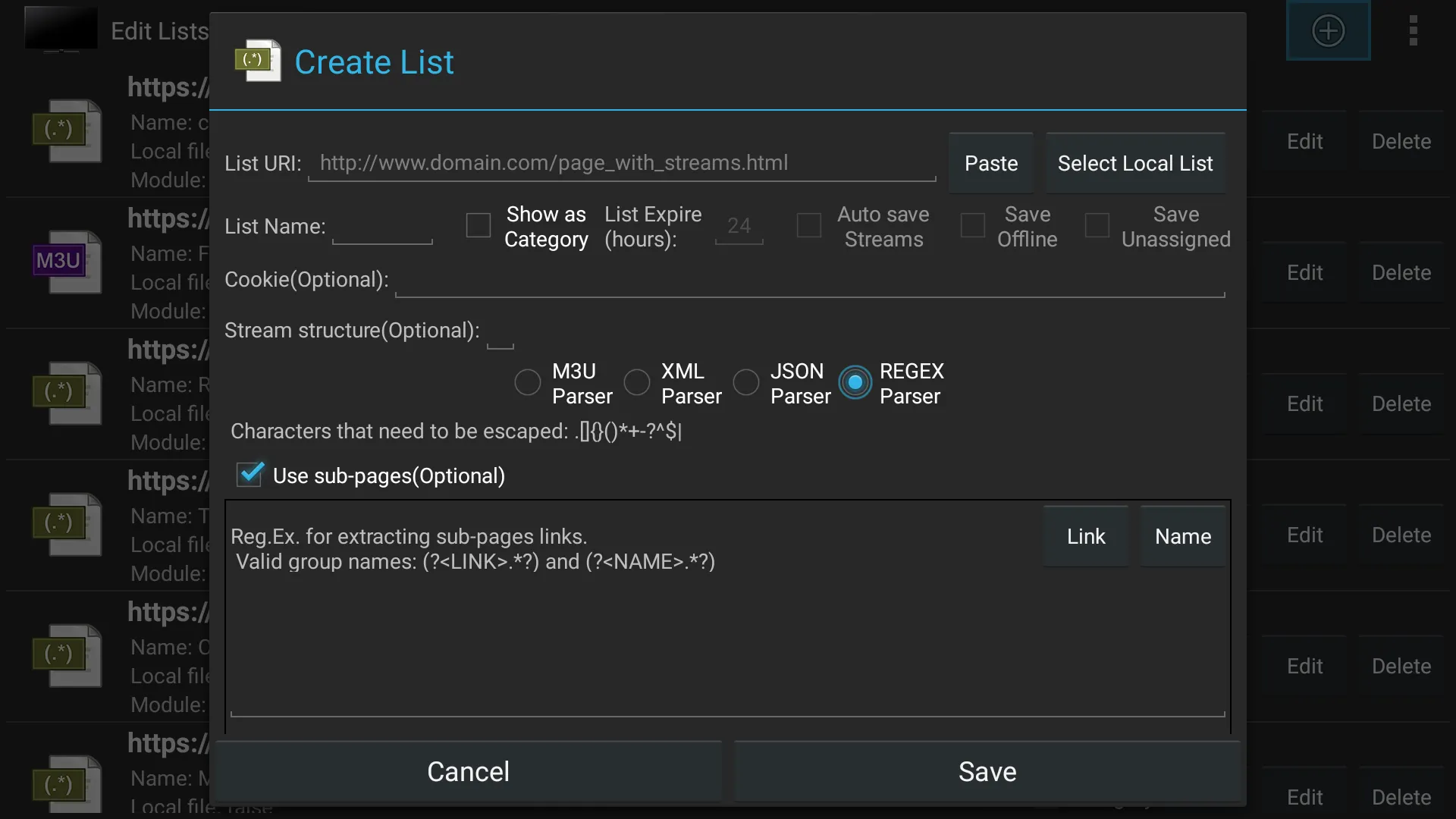Toggle Save Offline checkbox
Image resolution: width=1456 pixels, height=819 pixels.
[x=973, y=226]
